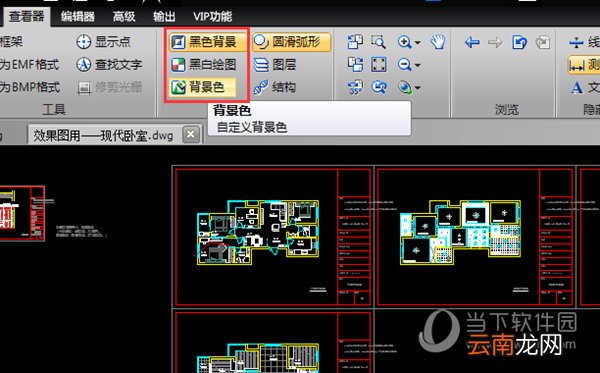Click the 显示点 show points tool
This screenshot has width=600, height=373.
[103, 41]
